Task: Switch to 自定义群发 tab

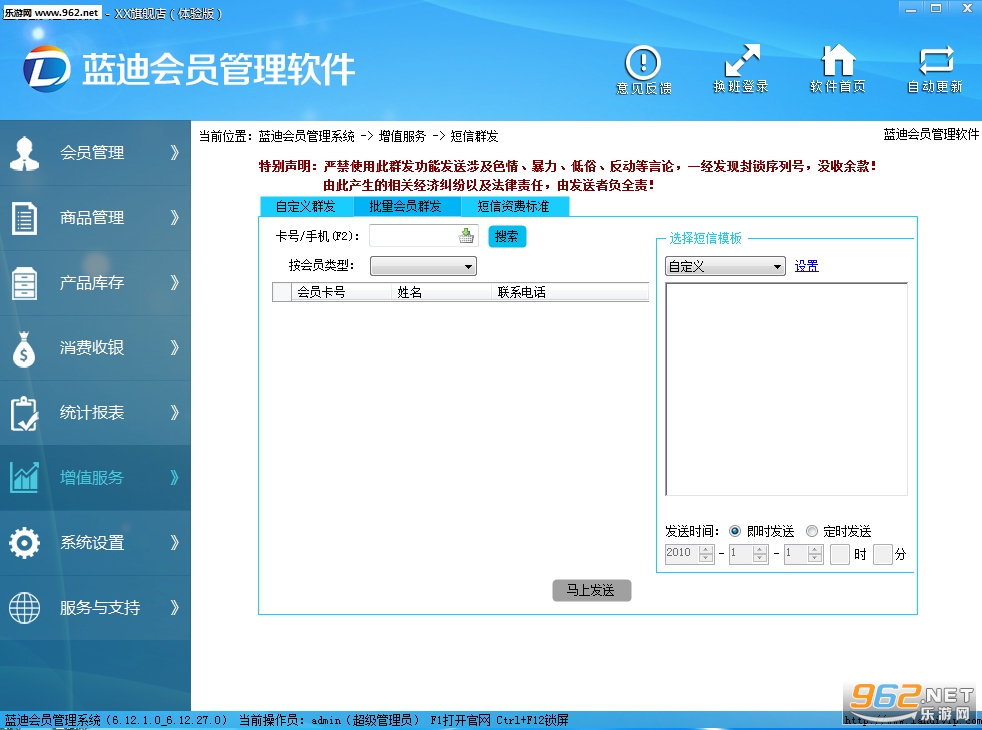Action: pyautogui.click(x=306, y=206)
